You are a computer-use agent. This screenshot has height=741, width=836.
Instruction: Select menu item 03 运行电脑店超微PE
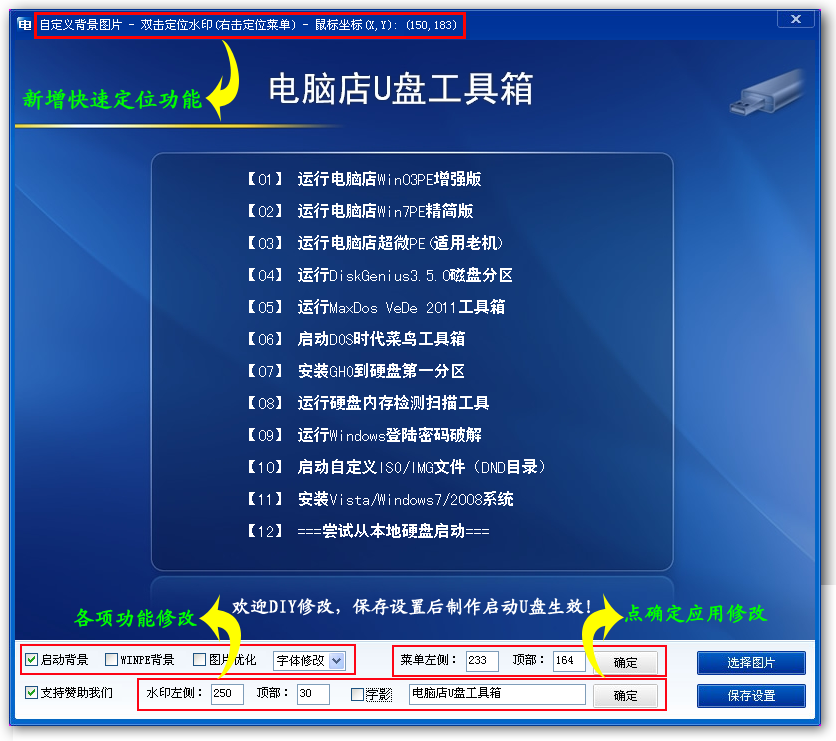(375, 243)
